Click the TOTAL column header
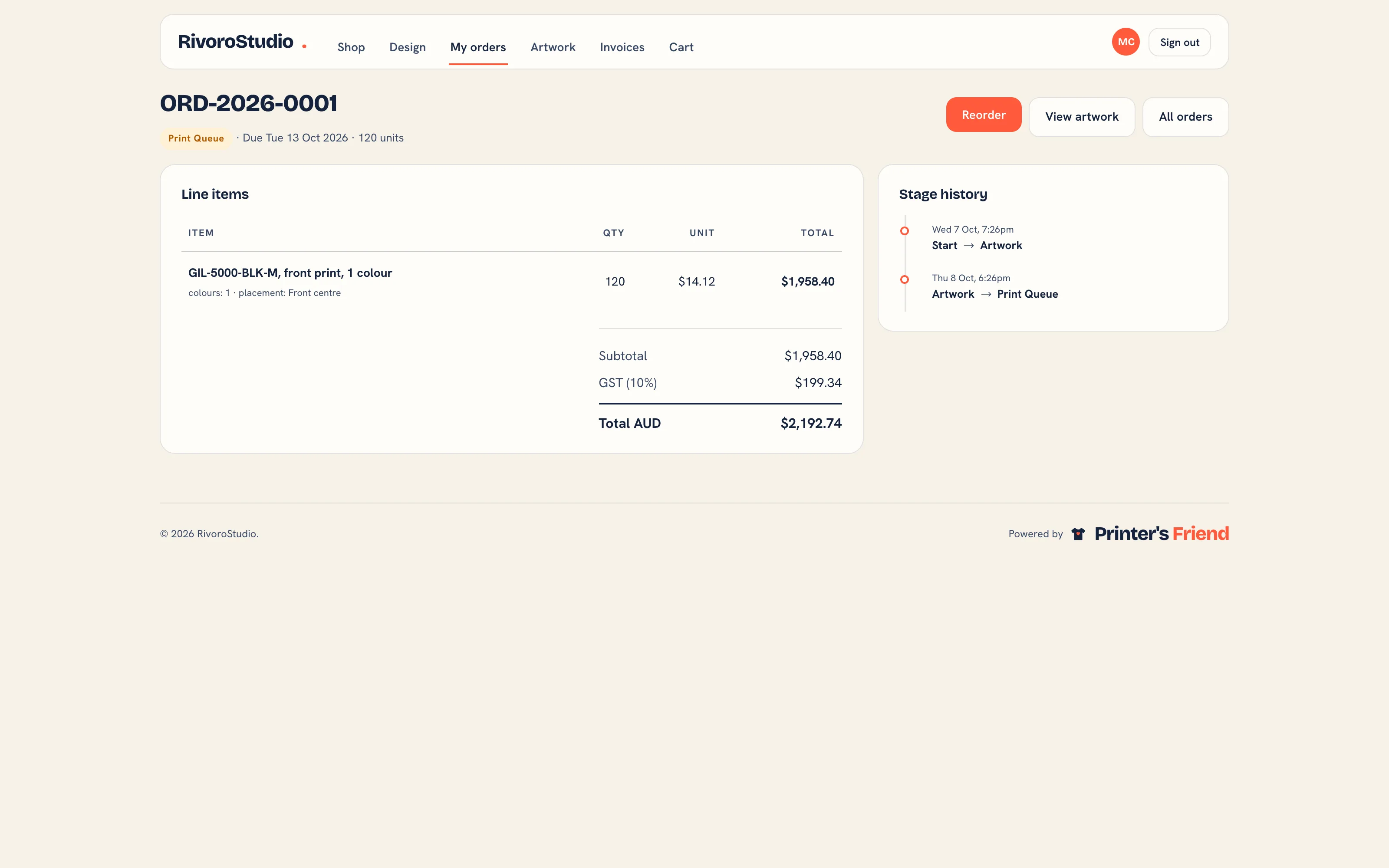 coord(817,233)
